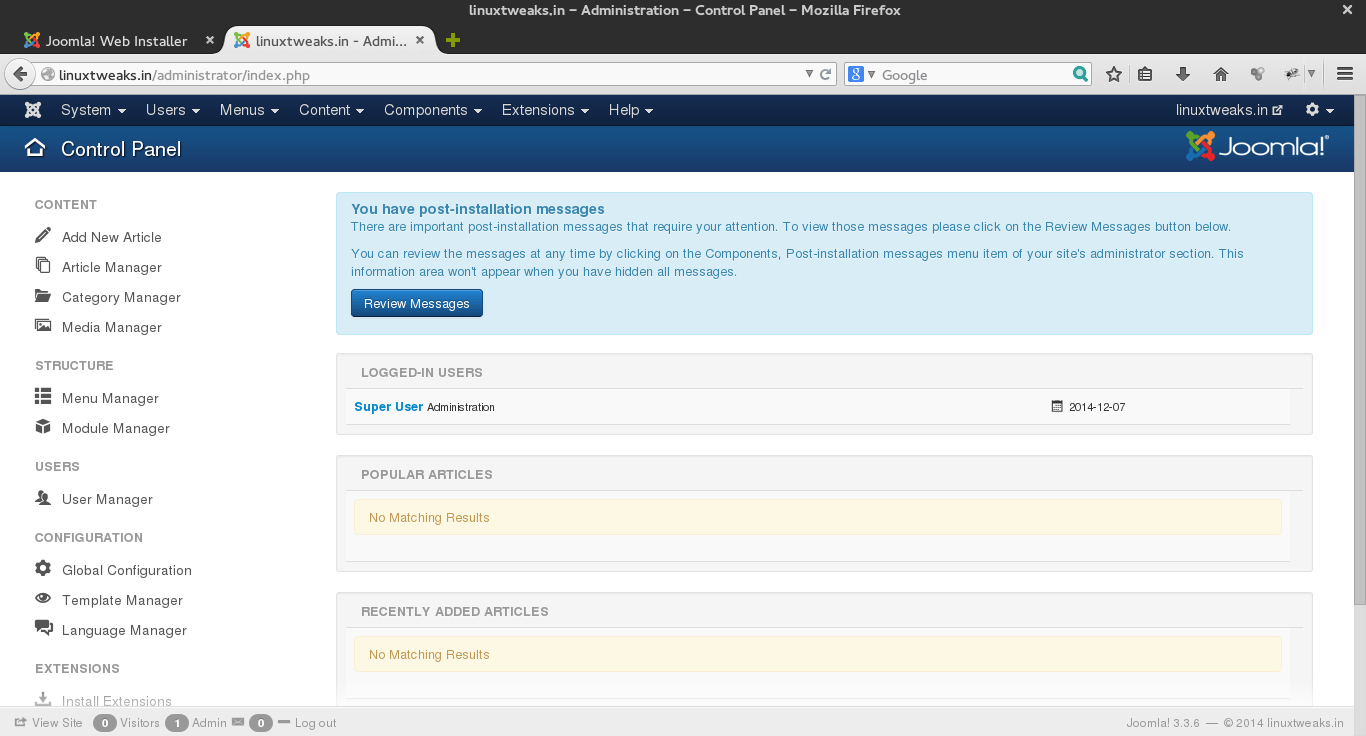Click the Module Manager icon
Viewport: 1366px width, 736px height.
42,427
